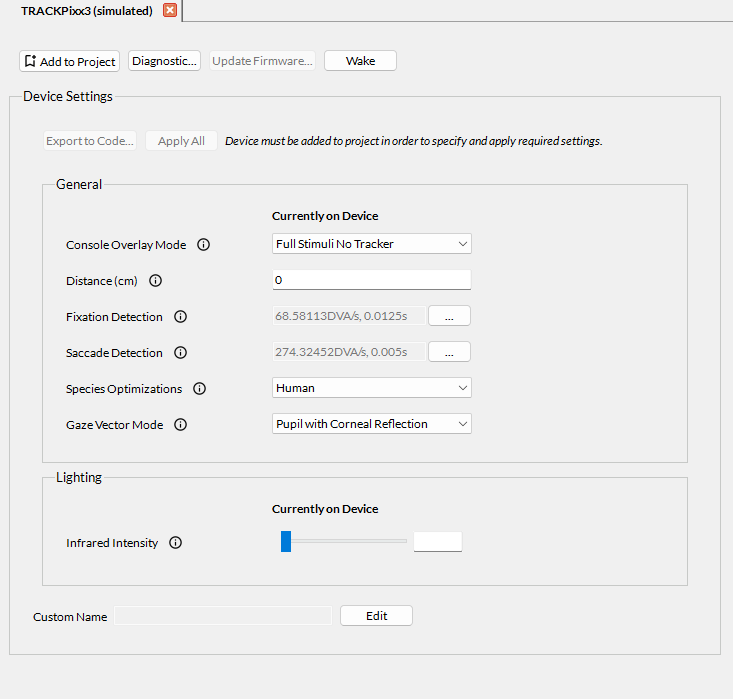Image resolution: width=733 pixels, height=699 pixels.
Task: Click info icon next to Distance (cm)
Action: click(155, 281)
